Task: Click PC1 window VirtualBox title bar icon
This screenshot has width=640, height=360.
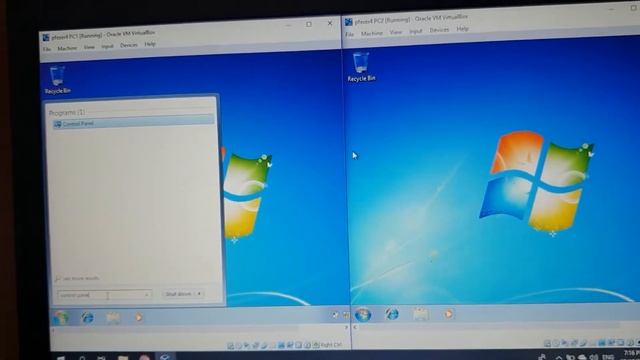Action: [x=46, y=38]
